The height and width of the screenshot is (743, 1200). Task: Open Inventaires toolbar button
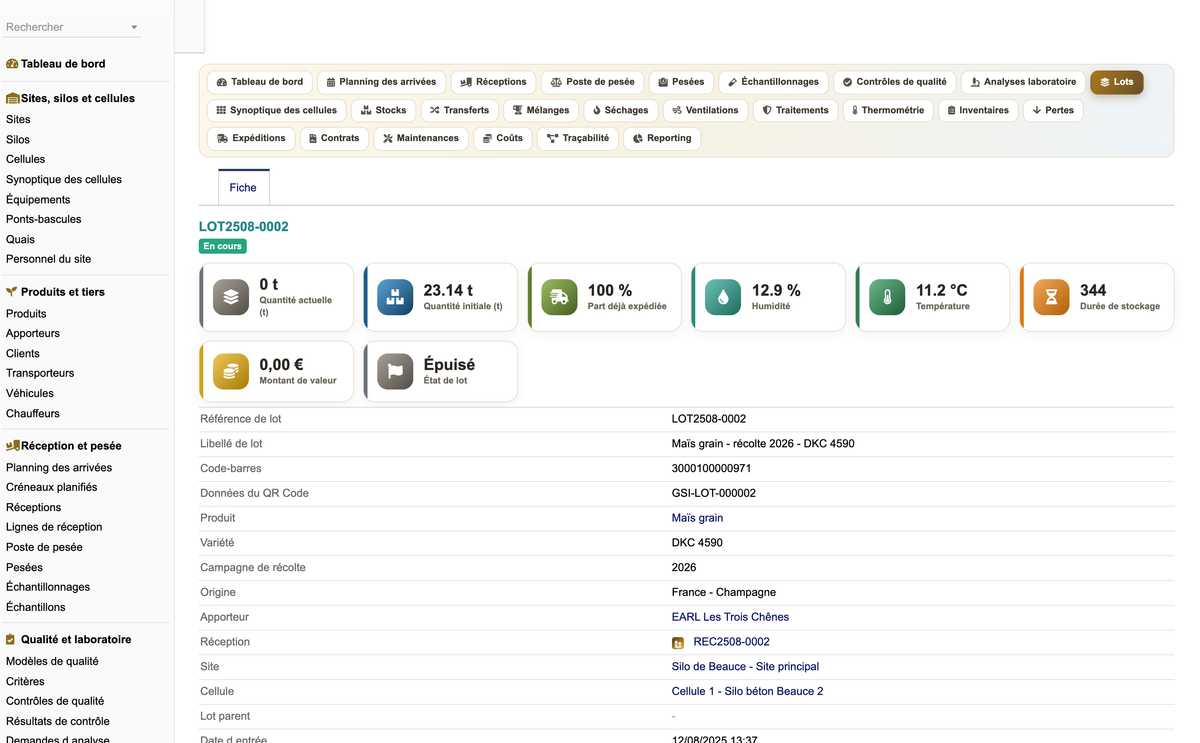[978, 110]
